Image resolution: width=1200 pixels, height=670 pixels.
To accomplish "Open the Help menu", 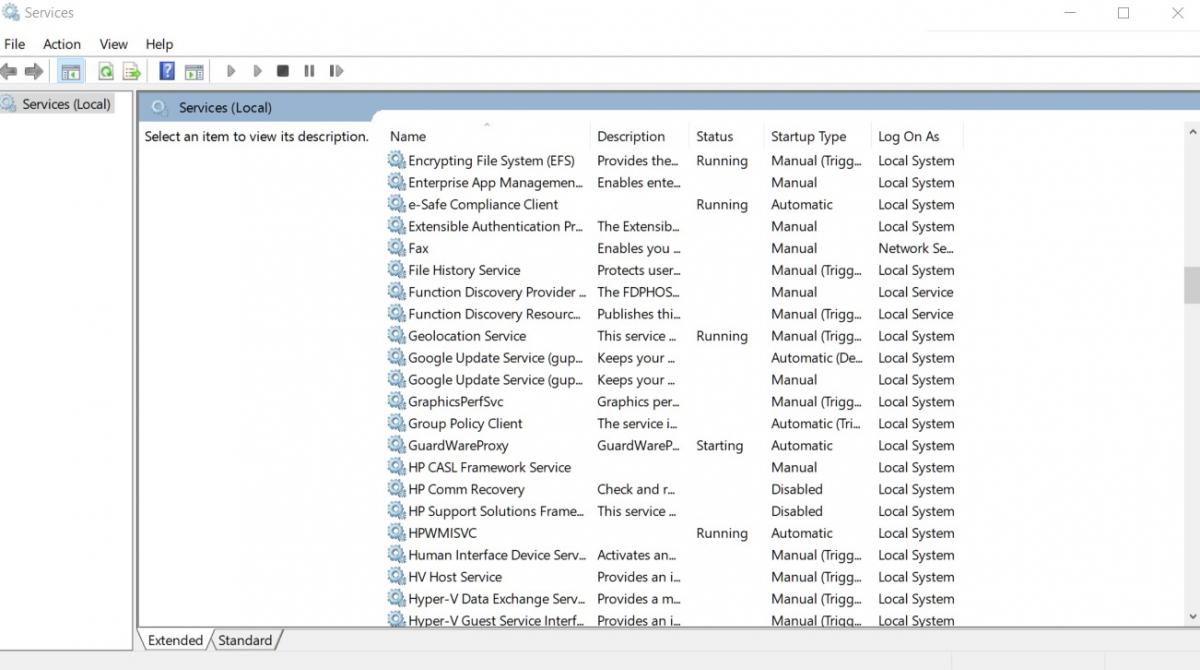I will (159, 44).
